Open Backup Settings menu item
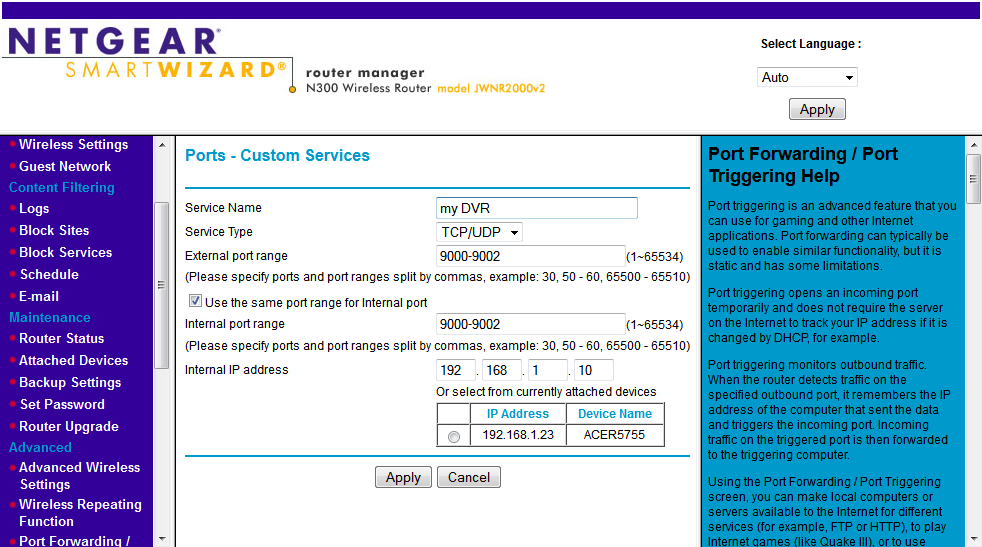The width and height of the screenshot is (982, 547). point(70,382)
